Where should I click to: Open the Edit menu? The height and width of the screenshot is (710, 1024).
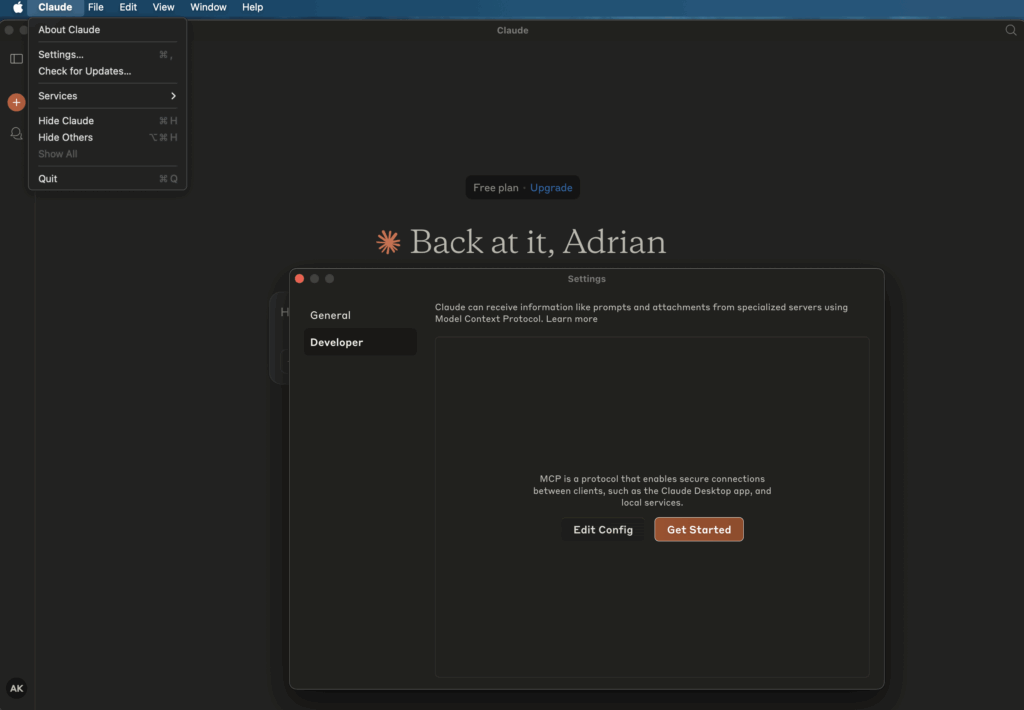tap(128, 7)
